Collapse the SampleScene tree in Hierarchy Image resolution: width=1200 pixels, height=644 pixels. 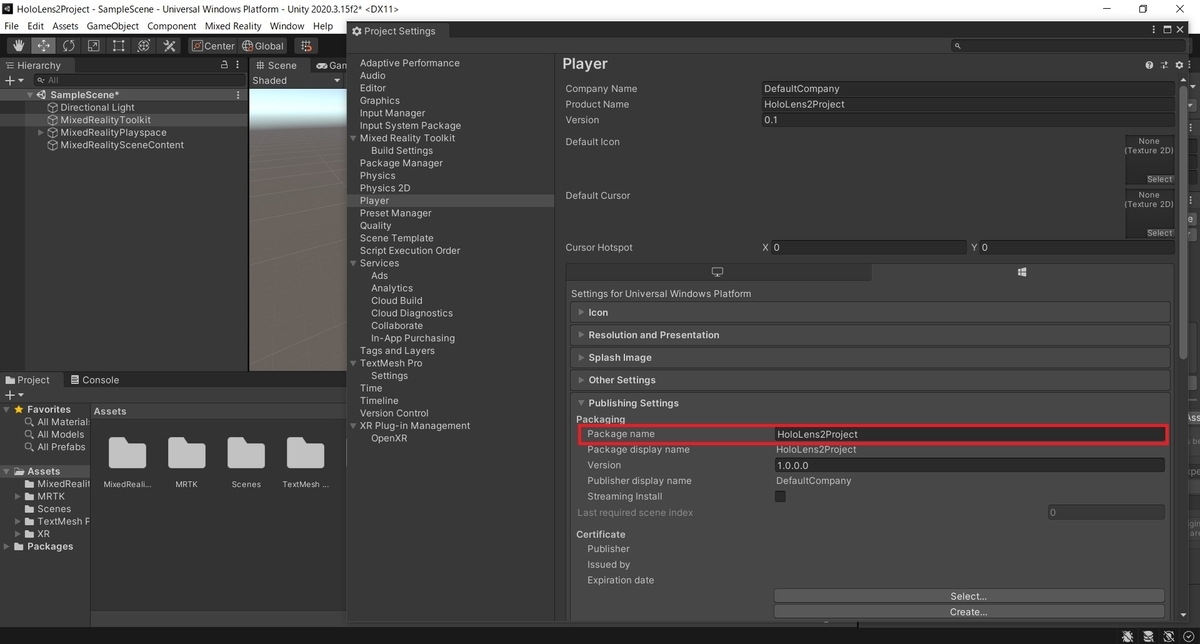tap(31, 95)
